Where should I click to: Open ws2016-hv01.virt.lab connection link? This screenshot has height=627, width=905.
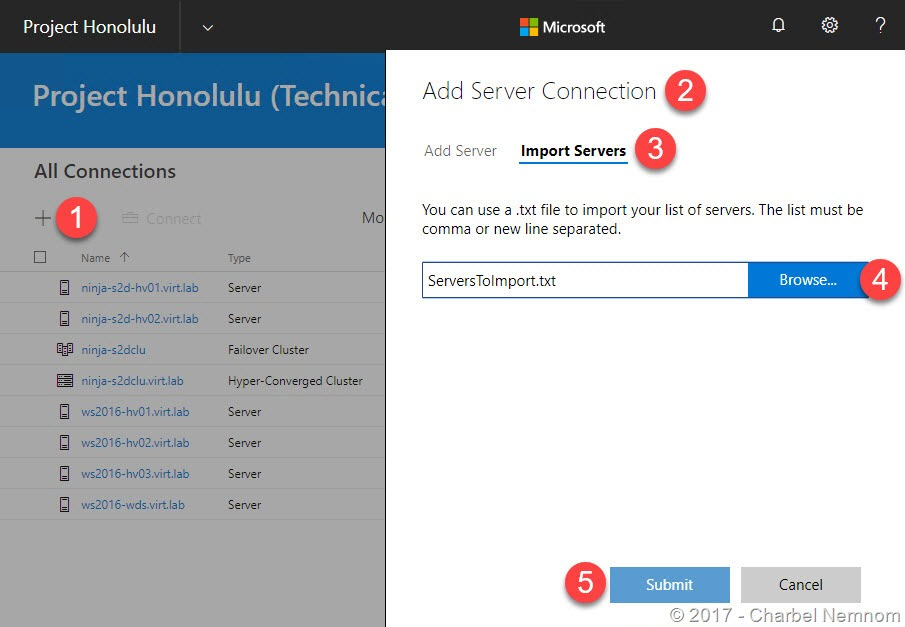tap(135, 412)
